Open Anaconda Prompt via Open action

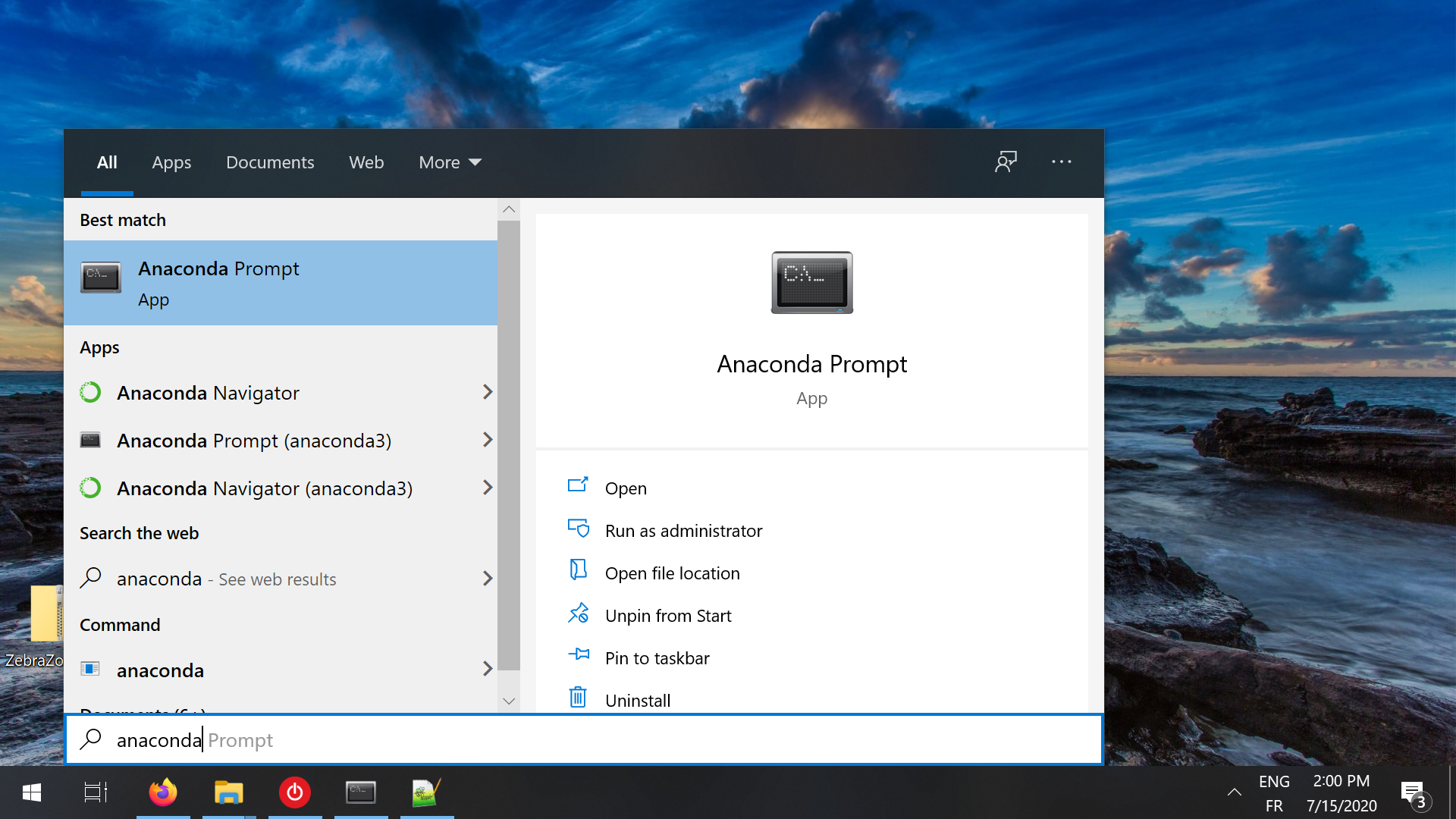click(626, 488)
